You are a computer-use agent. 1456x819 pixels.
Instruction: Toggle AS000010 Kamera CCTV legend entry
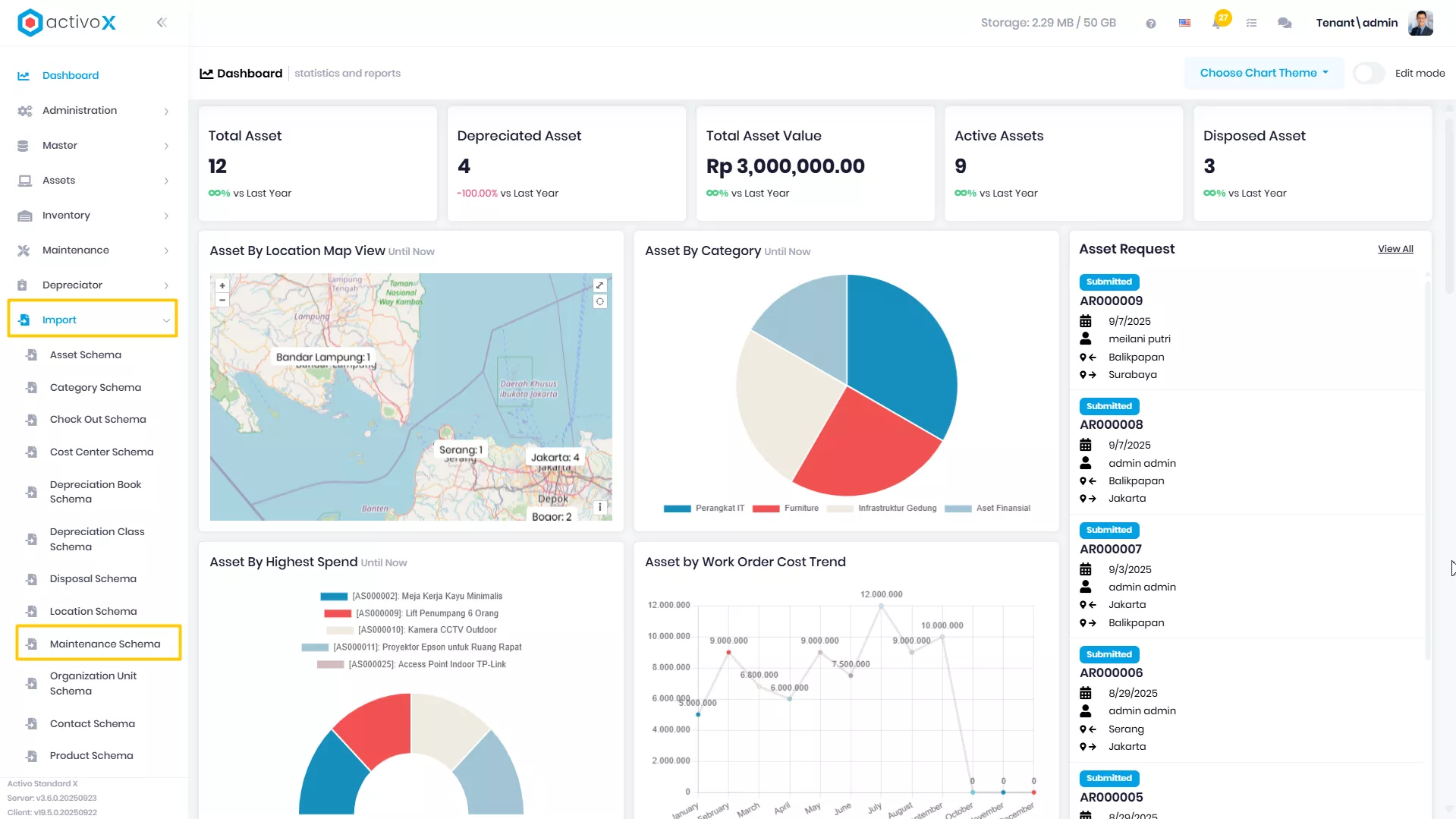click(411, 630)
